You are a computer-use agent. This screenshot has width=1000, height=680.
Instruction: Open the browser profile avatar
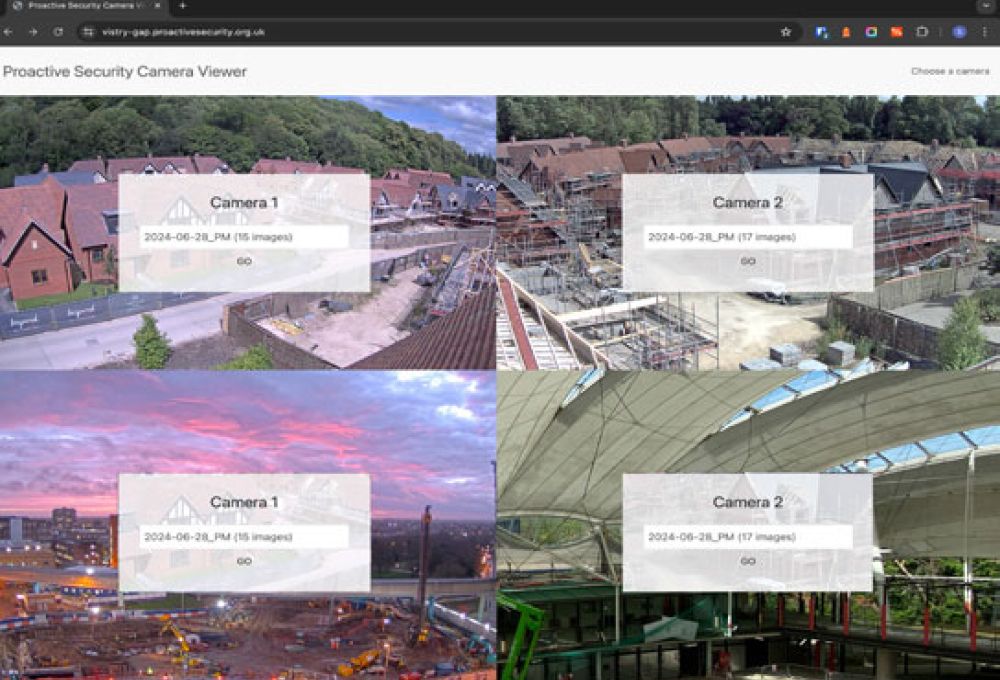tap(959, 32)
